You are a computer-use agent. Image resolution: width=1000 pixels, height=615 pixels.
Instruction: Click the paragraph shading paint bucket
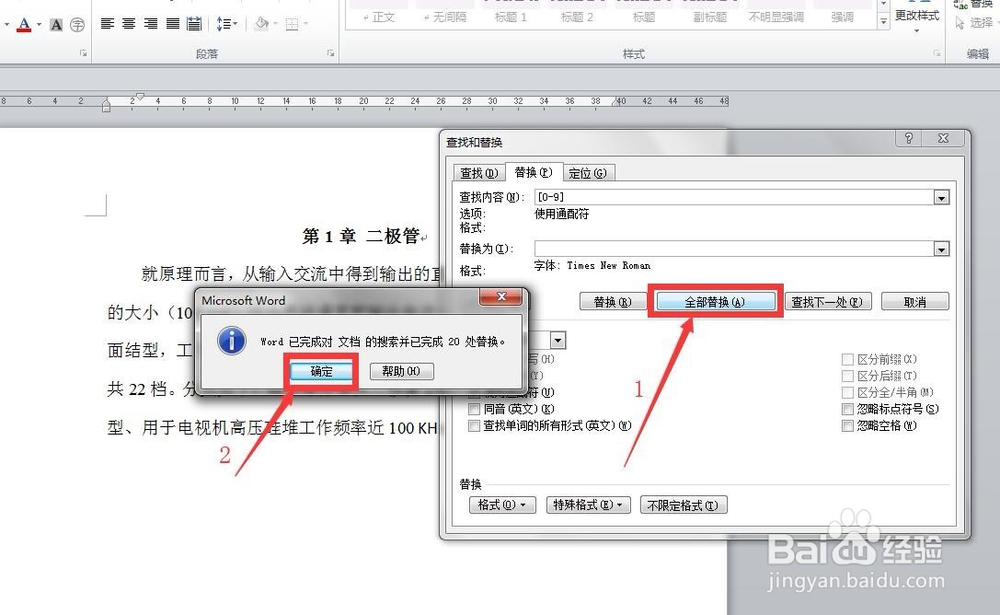coord(261,24)
